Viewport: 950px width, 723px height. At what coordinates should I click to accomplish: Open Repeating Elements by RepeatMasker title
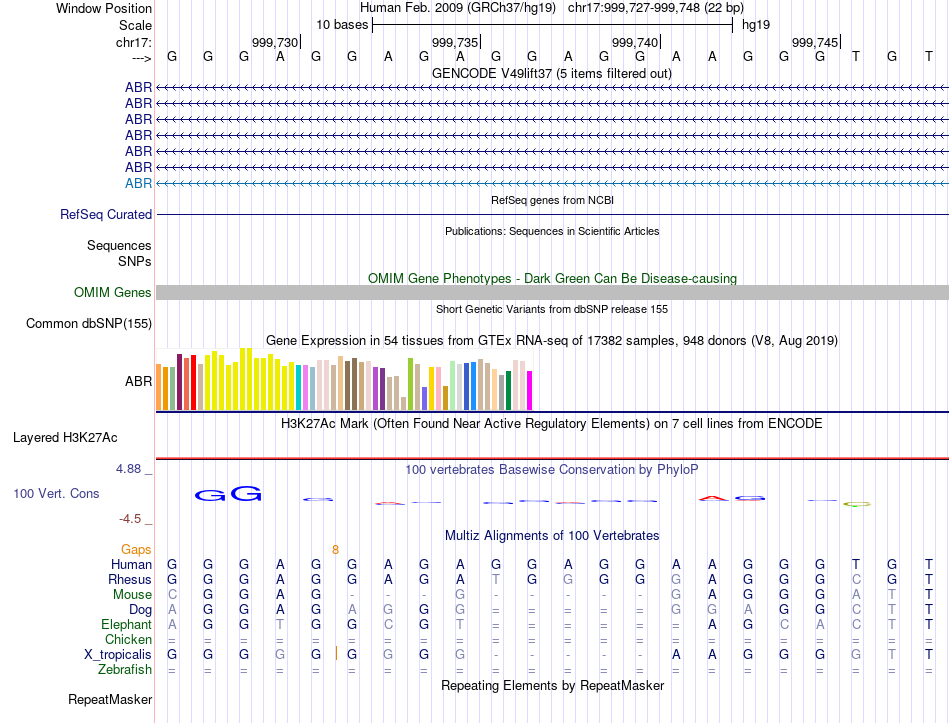(x=552, y=685)
